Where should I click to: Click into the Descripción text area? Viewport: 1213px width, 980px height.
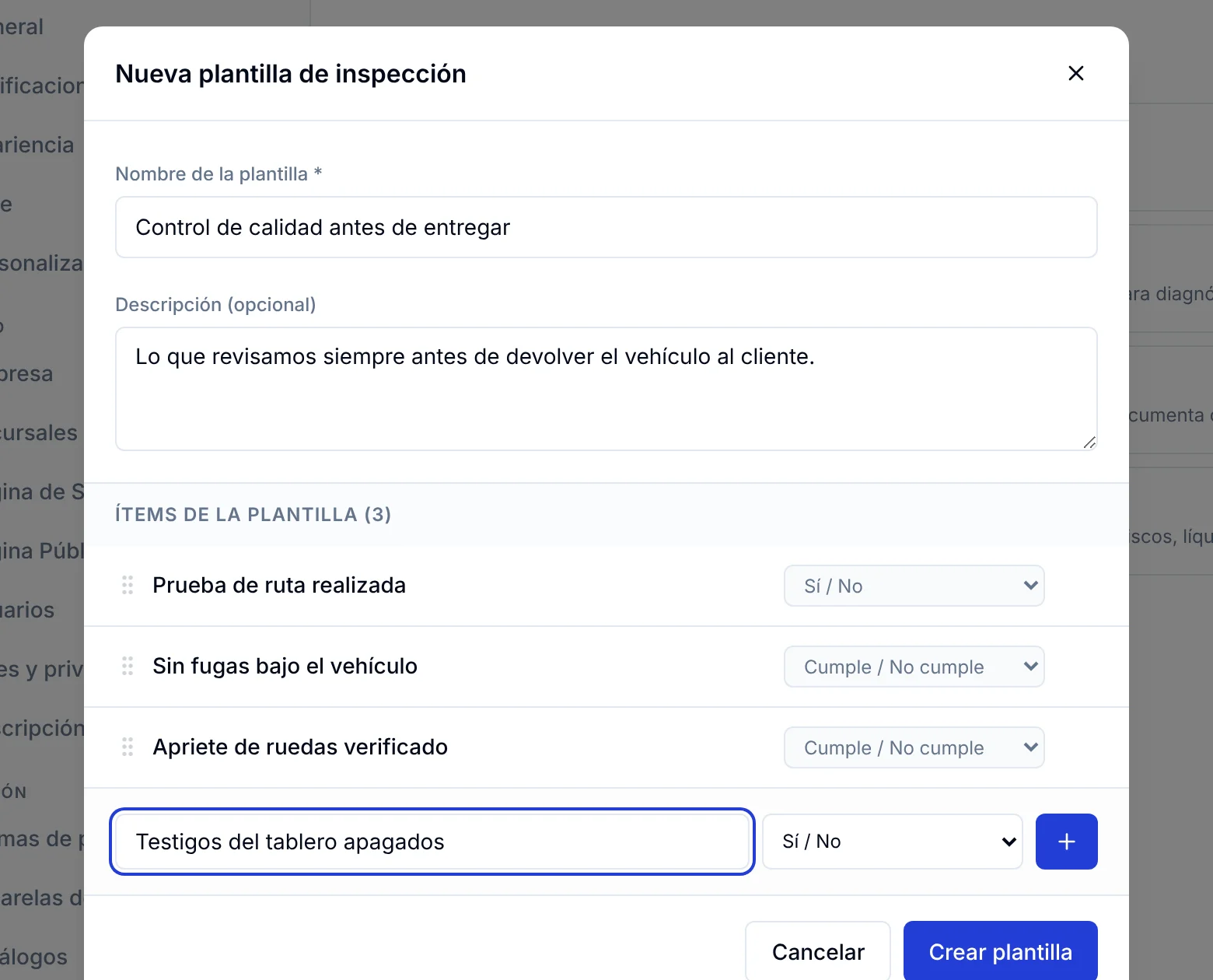[606, 389]
